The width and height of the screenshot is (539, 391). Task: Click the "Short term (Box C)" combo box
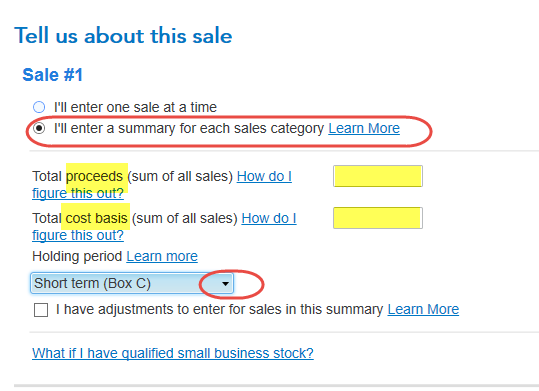[x=132, y=283]
